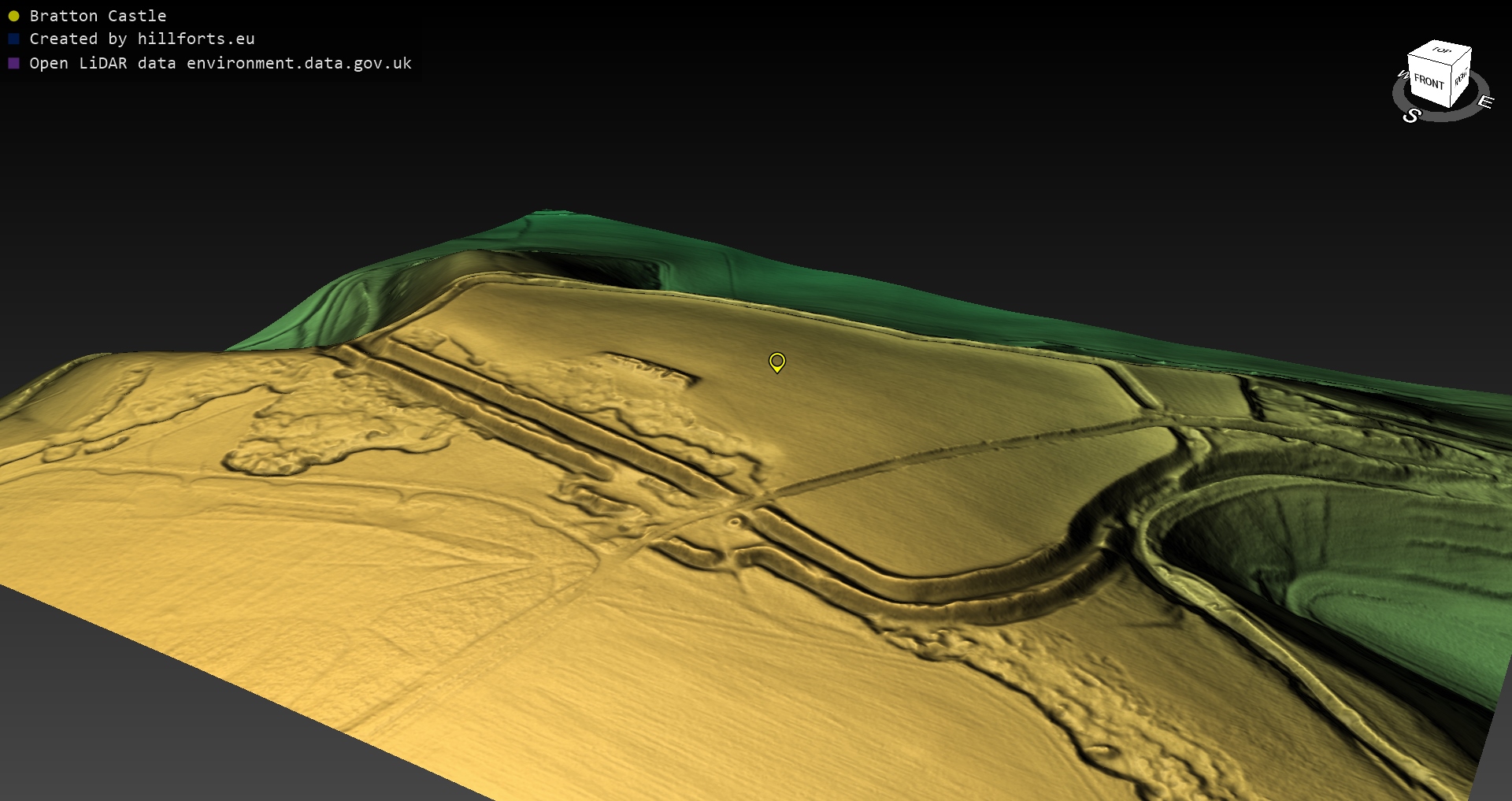The height and width of the screenshot is (801, 1512).
Task: Click the junction where the tracks cross
Action: coord(762,498)
